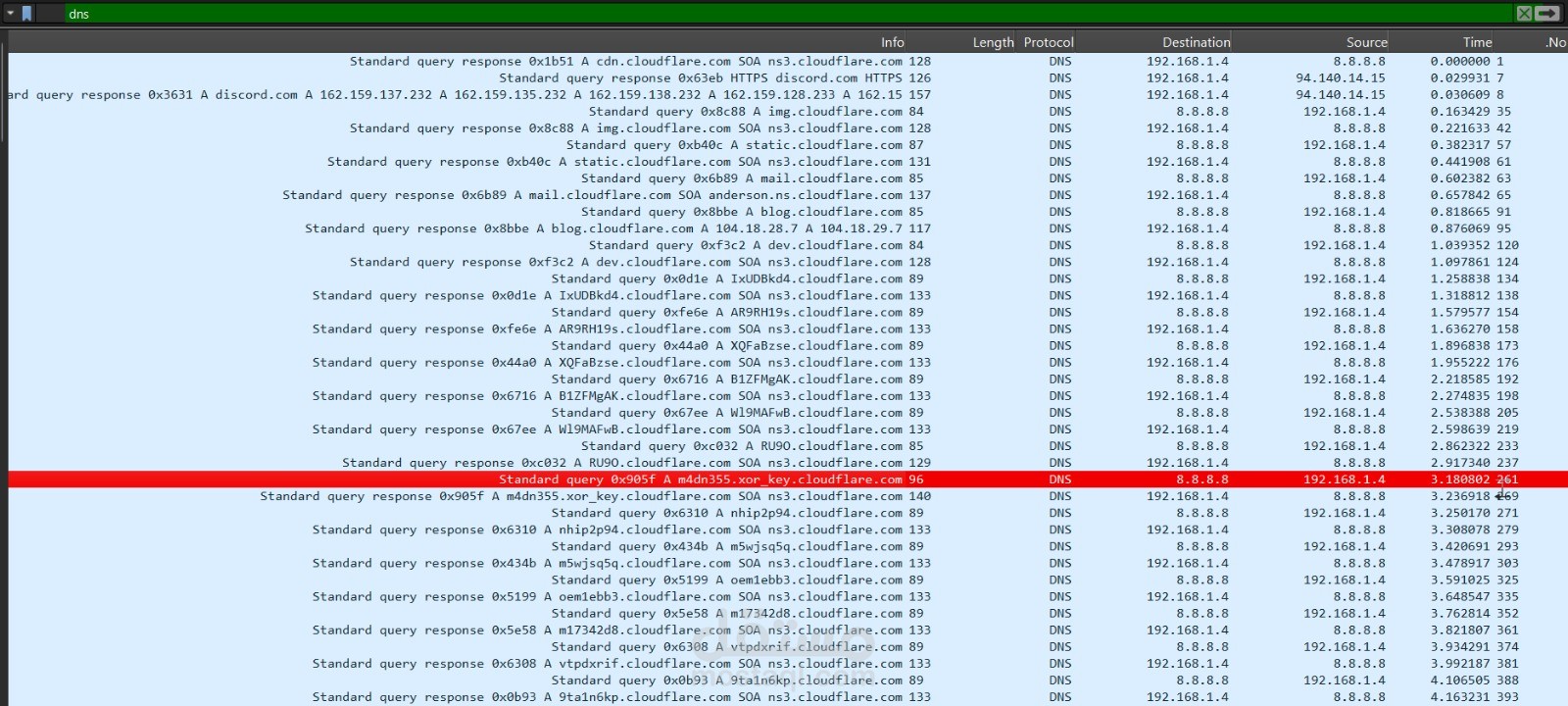Select query 0x8bbe blog.cloudflare.com row
The image size is (1568, 706).
coord(788,212)
